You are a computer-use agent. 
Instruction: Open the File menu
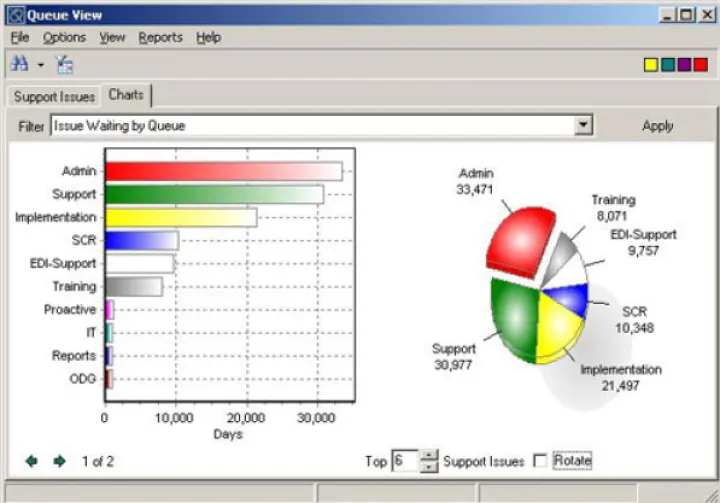[20, 37]
